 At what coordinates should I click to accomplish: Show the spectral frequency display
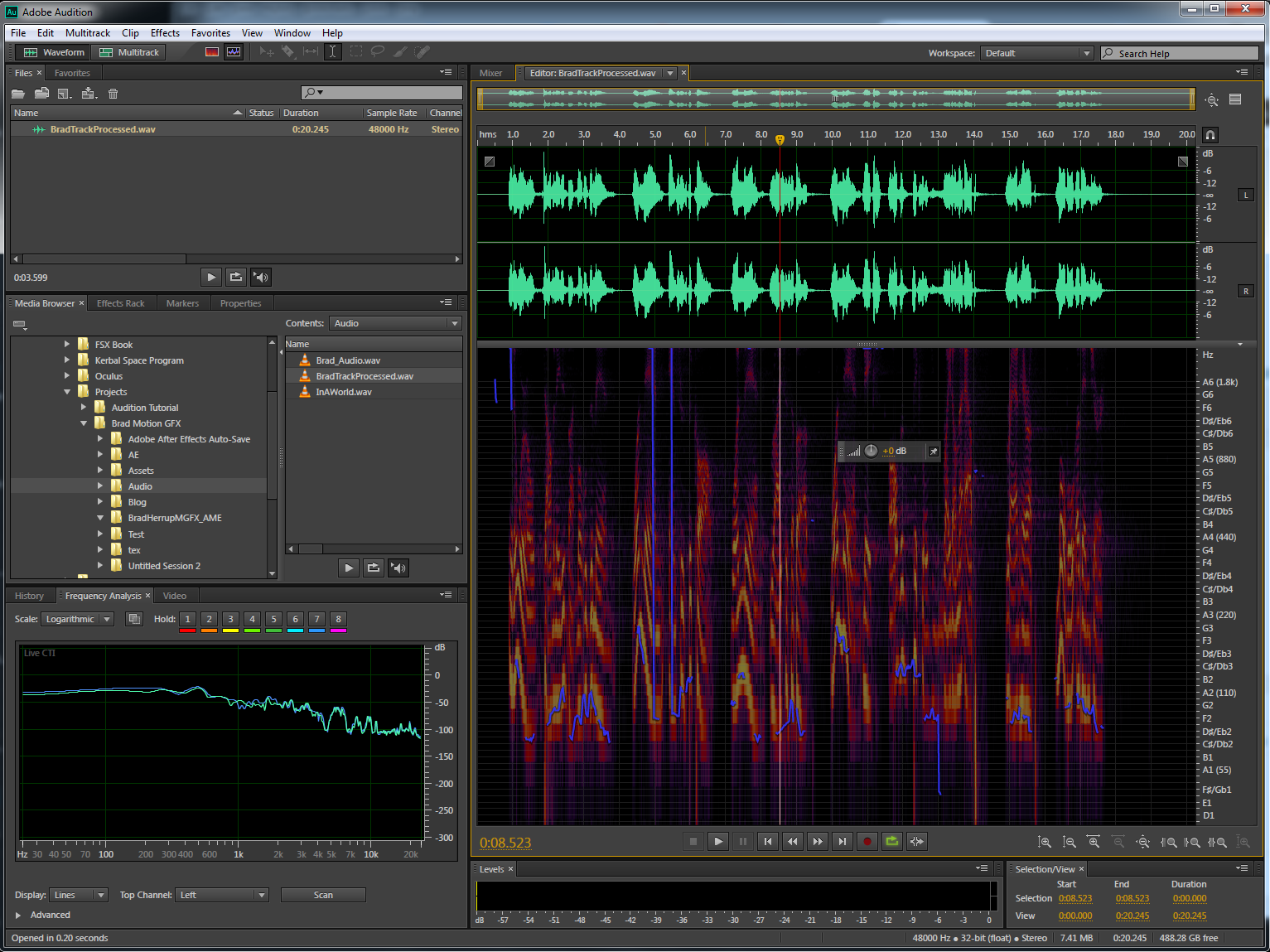(x=212, y=52)
